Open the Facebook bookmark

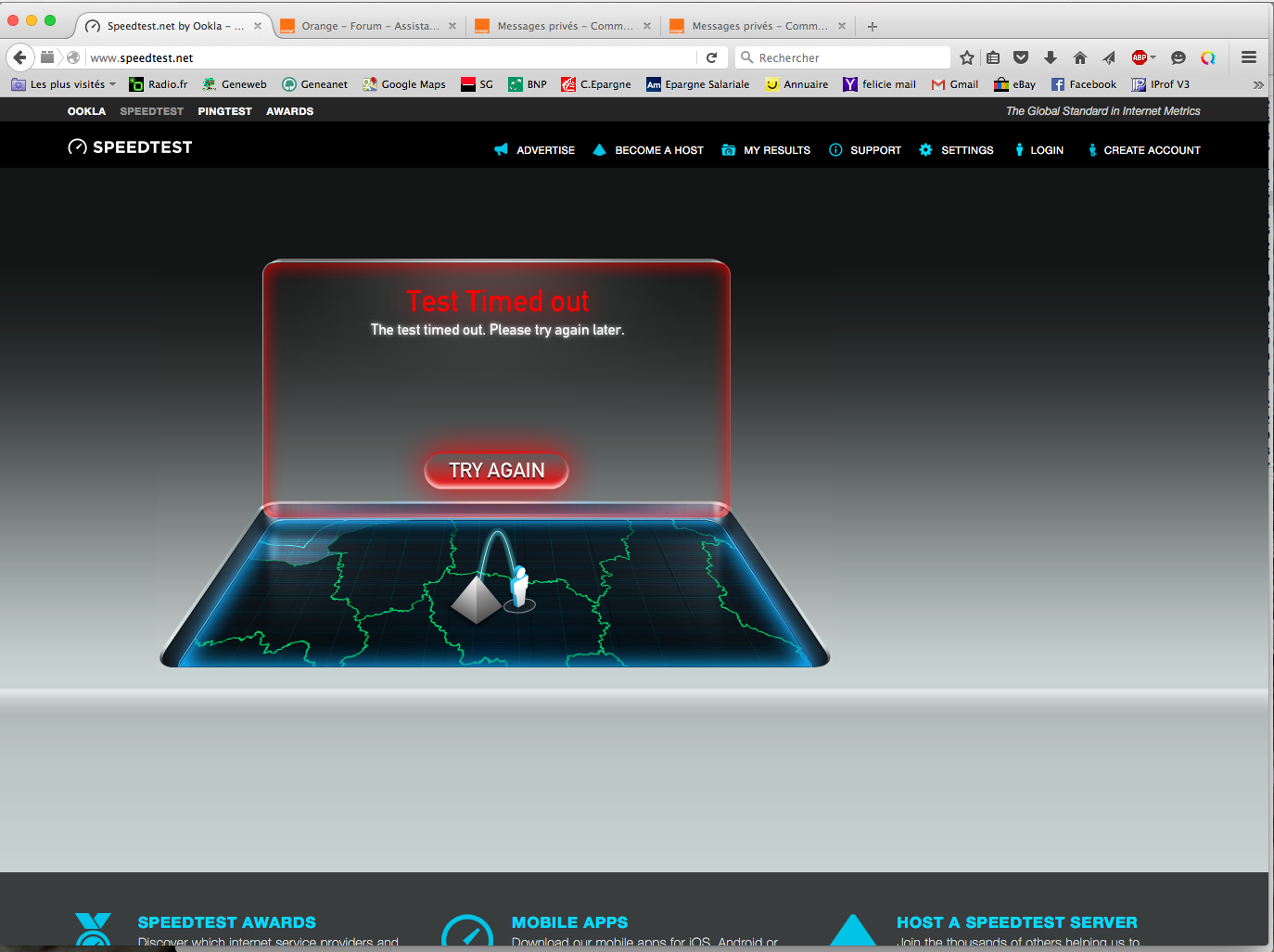click(1084, 84)
